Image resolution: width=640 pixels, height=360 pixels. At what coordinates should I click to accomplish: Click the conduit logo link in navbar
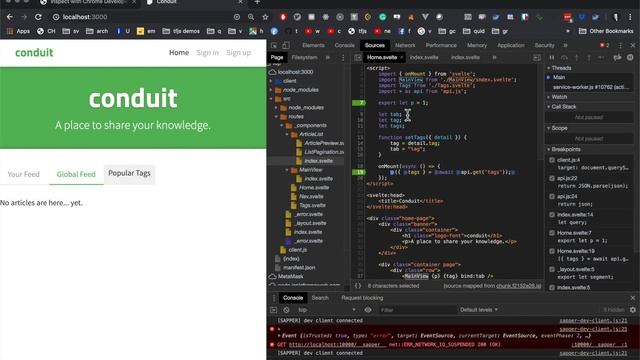pos(34,53)
